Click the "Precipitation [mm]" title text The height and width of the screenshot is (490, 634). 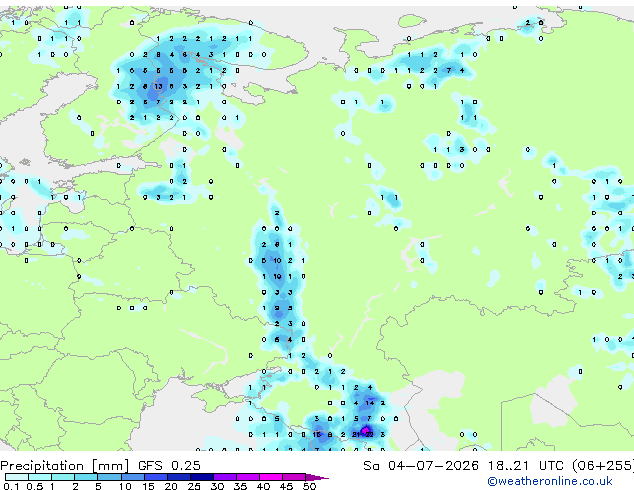pyautogui.click(x=65, y=466)
